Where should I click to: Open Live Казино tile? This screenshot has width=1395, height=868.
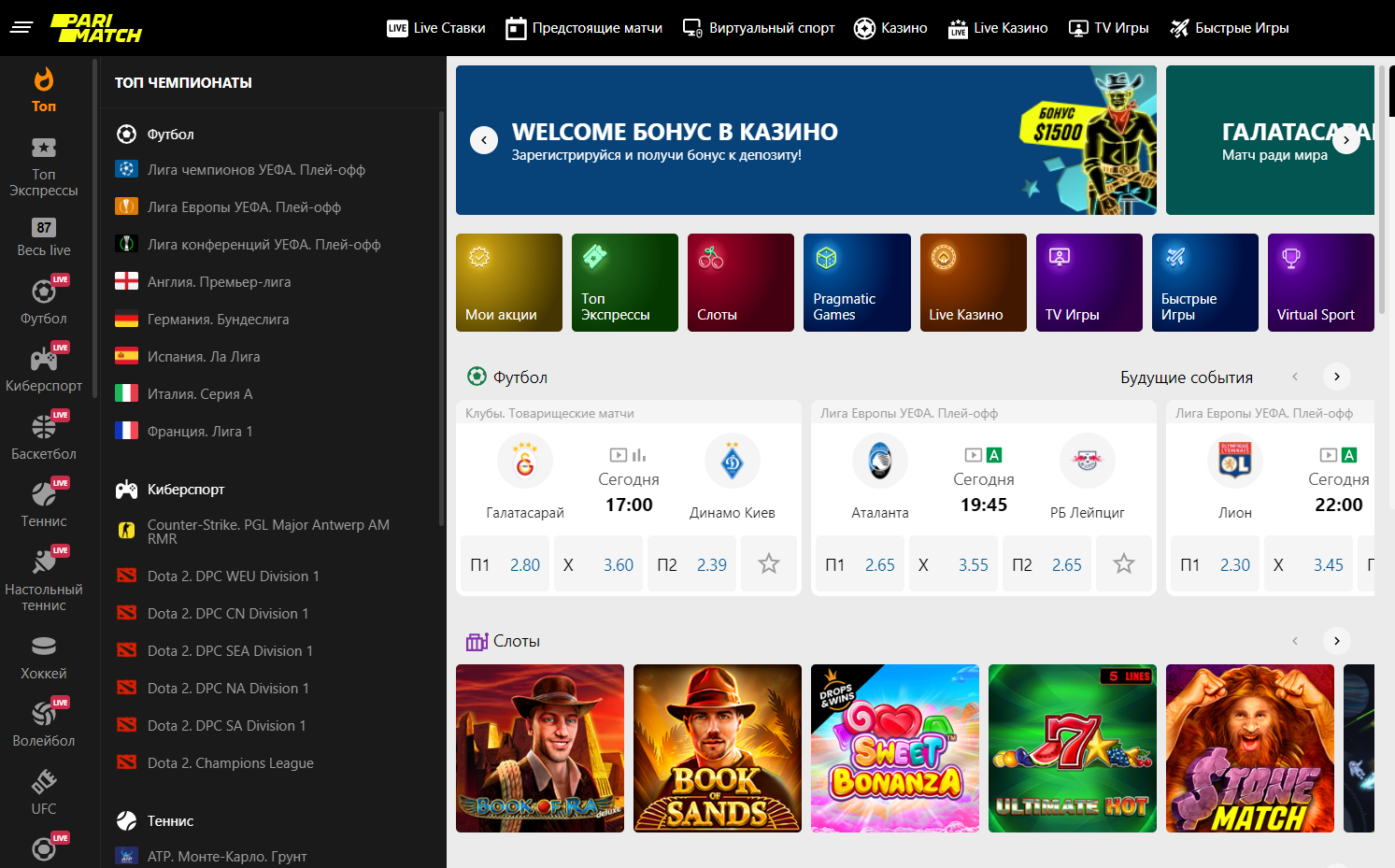[x=974, y=282]
